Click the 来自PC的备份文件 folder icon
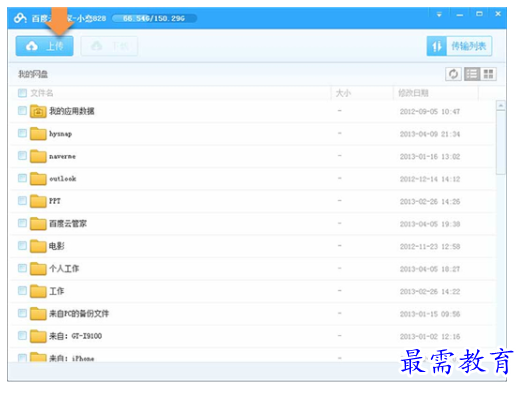Screen dimensions: 522x393 pos(38,313)
